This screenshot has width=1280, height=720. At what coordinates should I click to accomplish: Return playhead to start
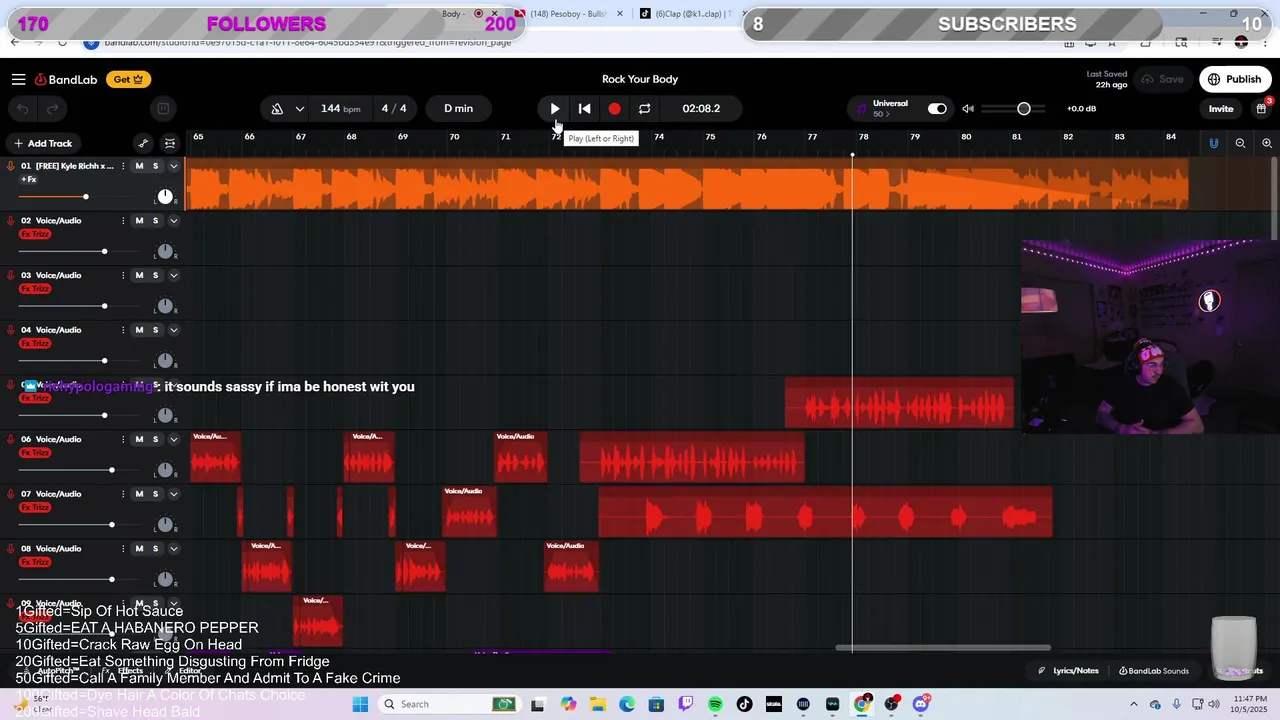584,108
